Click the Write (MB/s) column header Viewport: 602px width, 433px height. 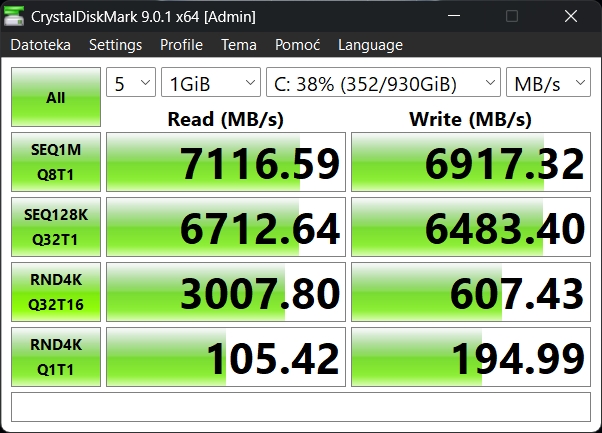coord(471,119)
